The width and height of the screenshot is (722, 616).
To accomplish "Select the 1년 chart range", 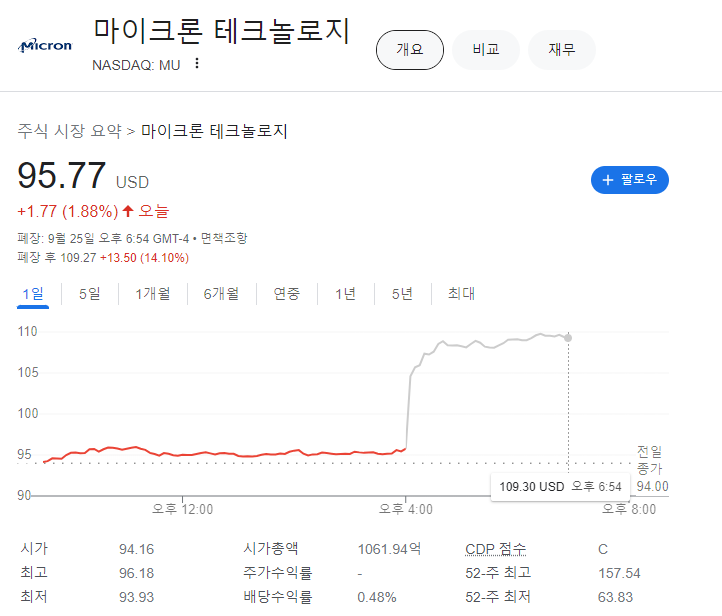I will coord(346,294).
